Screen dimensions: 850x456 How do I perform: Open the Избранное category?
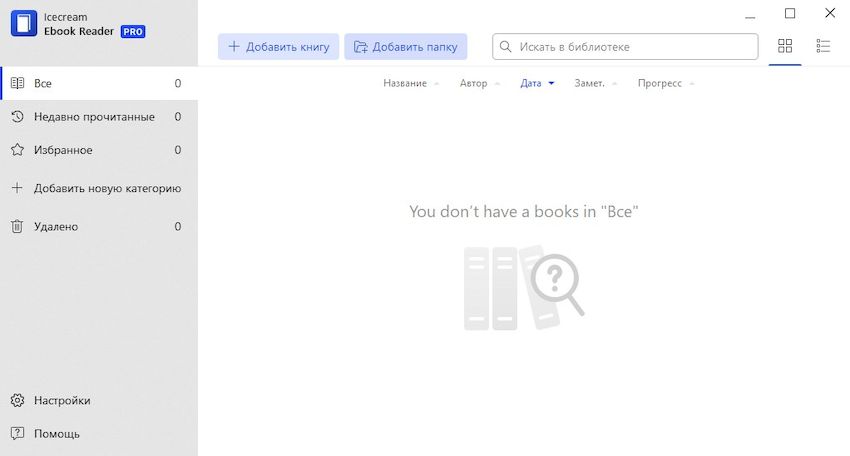point(63,150)
